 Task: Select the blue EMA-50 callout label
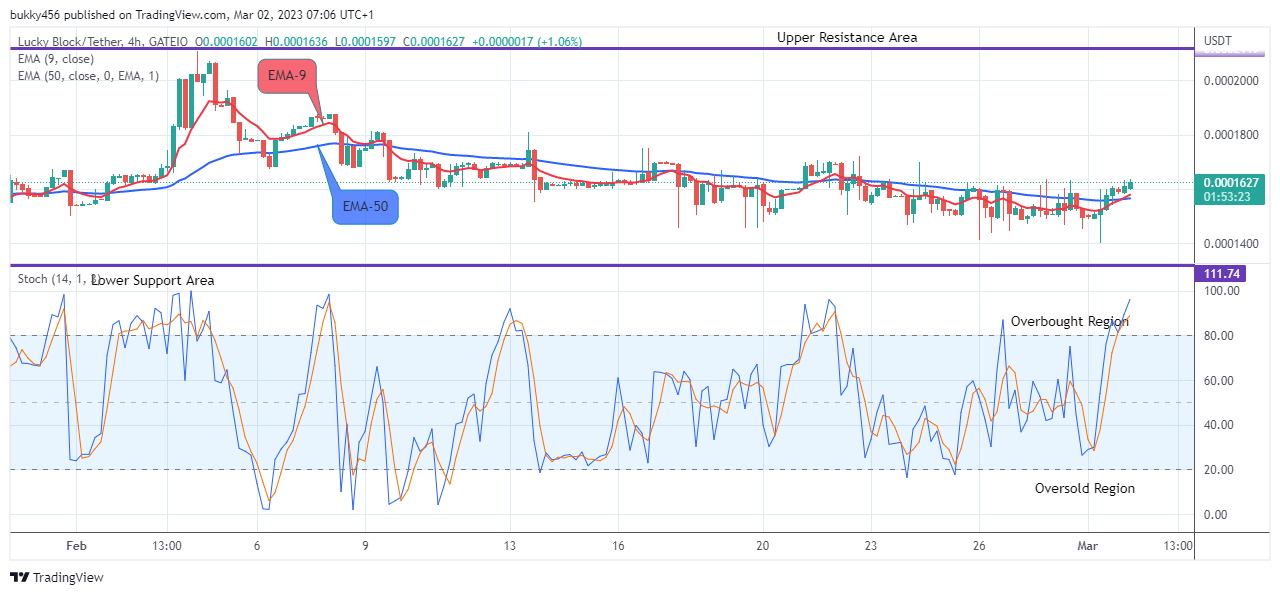[365, 207]
